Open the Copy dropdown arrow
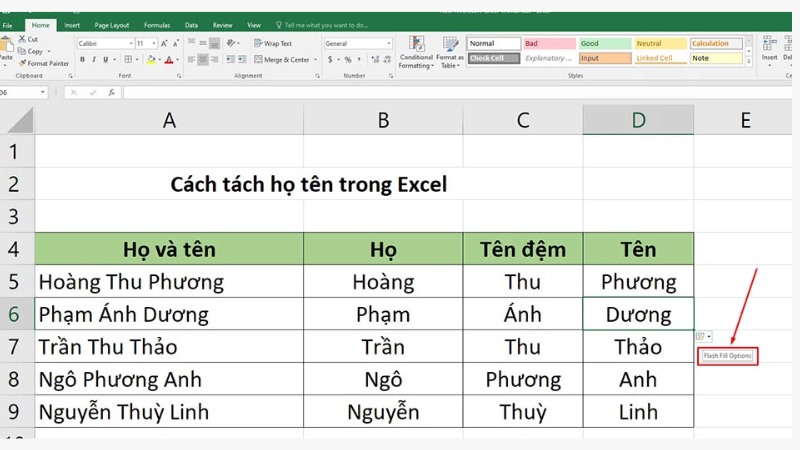Image resolution: width=800 pixels, height=450 pixels. 49,51
